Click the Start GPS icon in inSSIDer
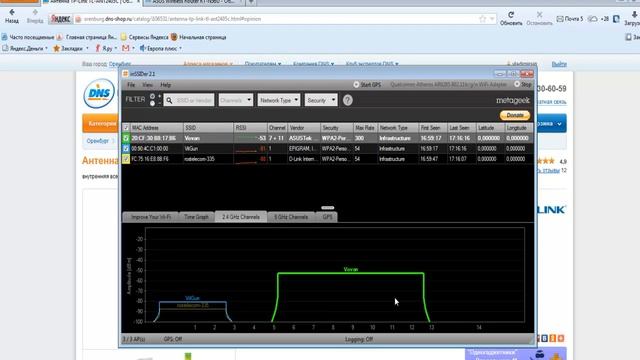The width and height of the screenshot is (640, 360). pos(356,84)
